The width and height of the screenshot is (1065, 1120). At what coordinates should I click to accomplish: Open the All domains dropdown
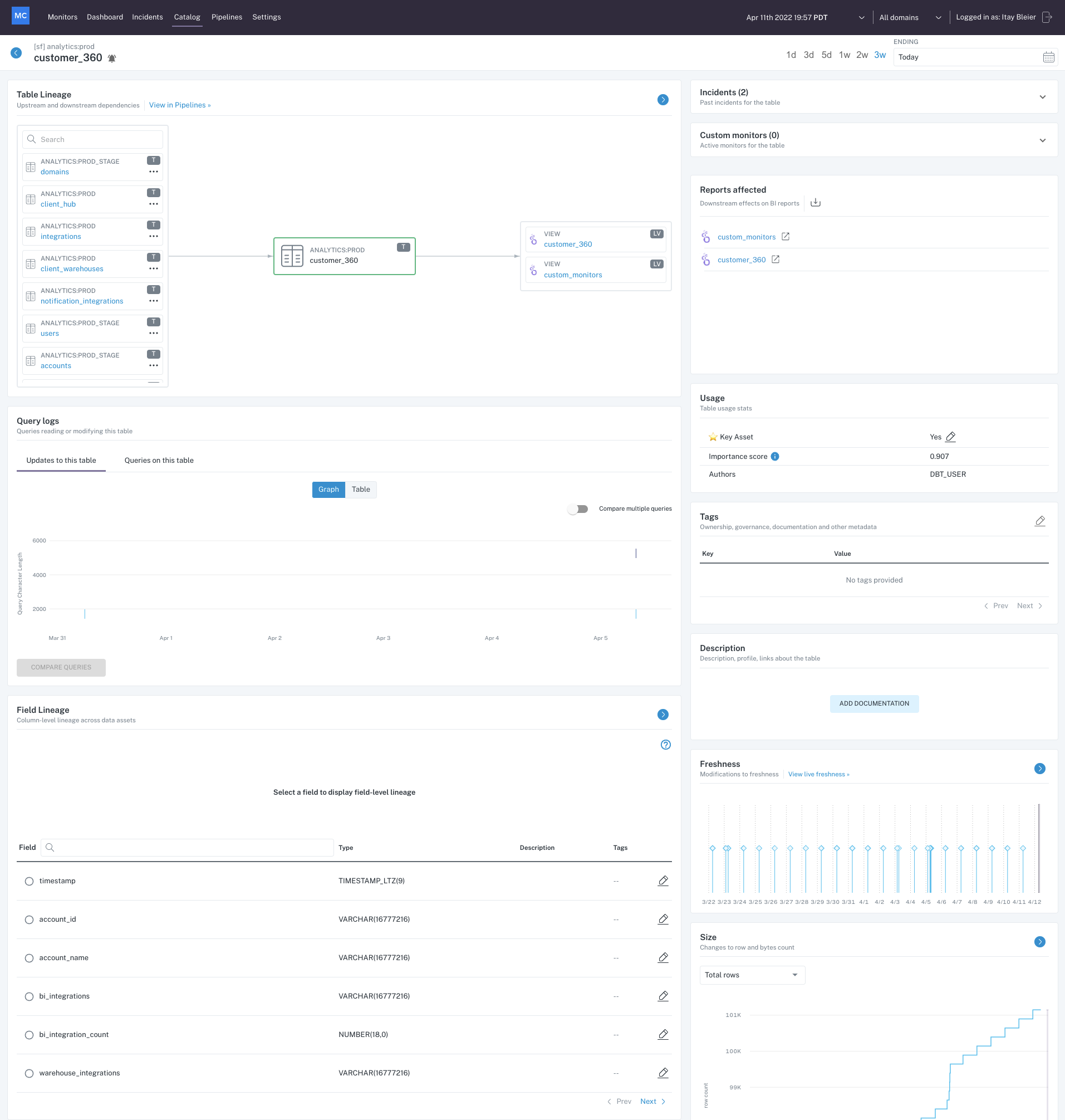(910, 18)
